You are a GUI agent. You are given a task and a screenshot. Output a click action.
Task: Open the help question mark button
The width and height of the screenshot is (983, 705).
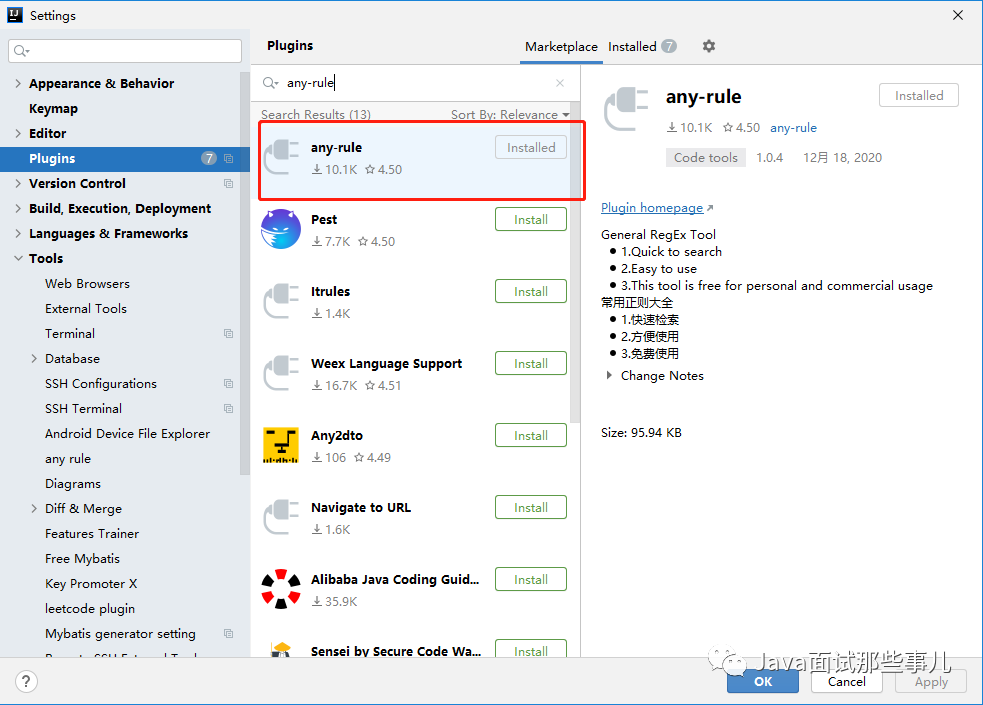click(26, 681)
